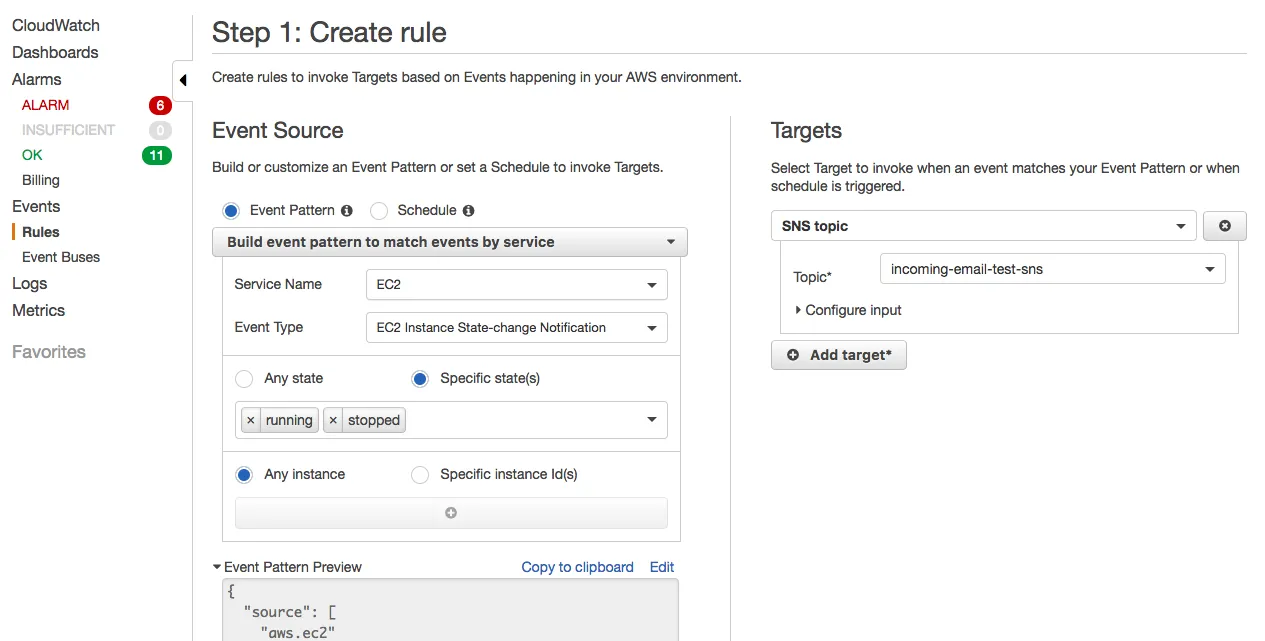1265x641 pixels.
Task: Click the green OK count badge
Action: coord(156,155)
